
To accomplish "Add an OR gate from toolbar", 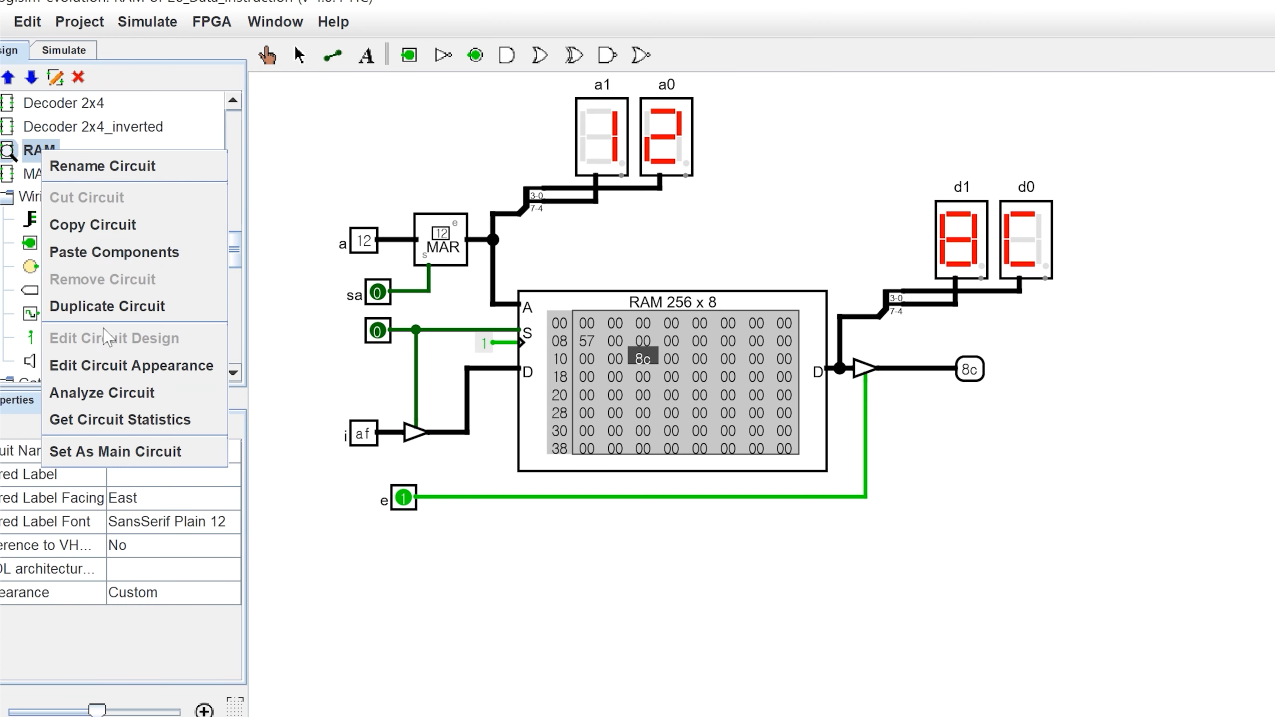I will pyautogui.click(x=540, y=56).
